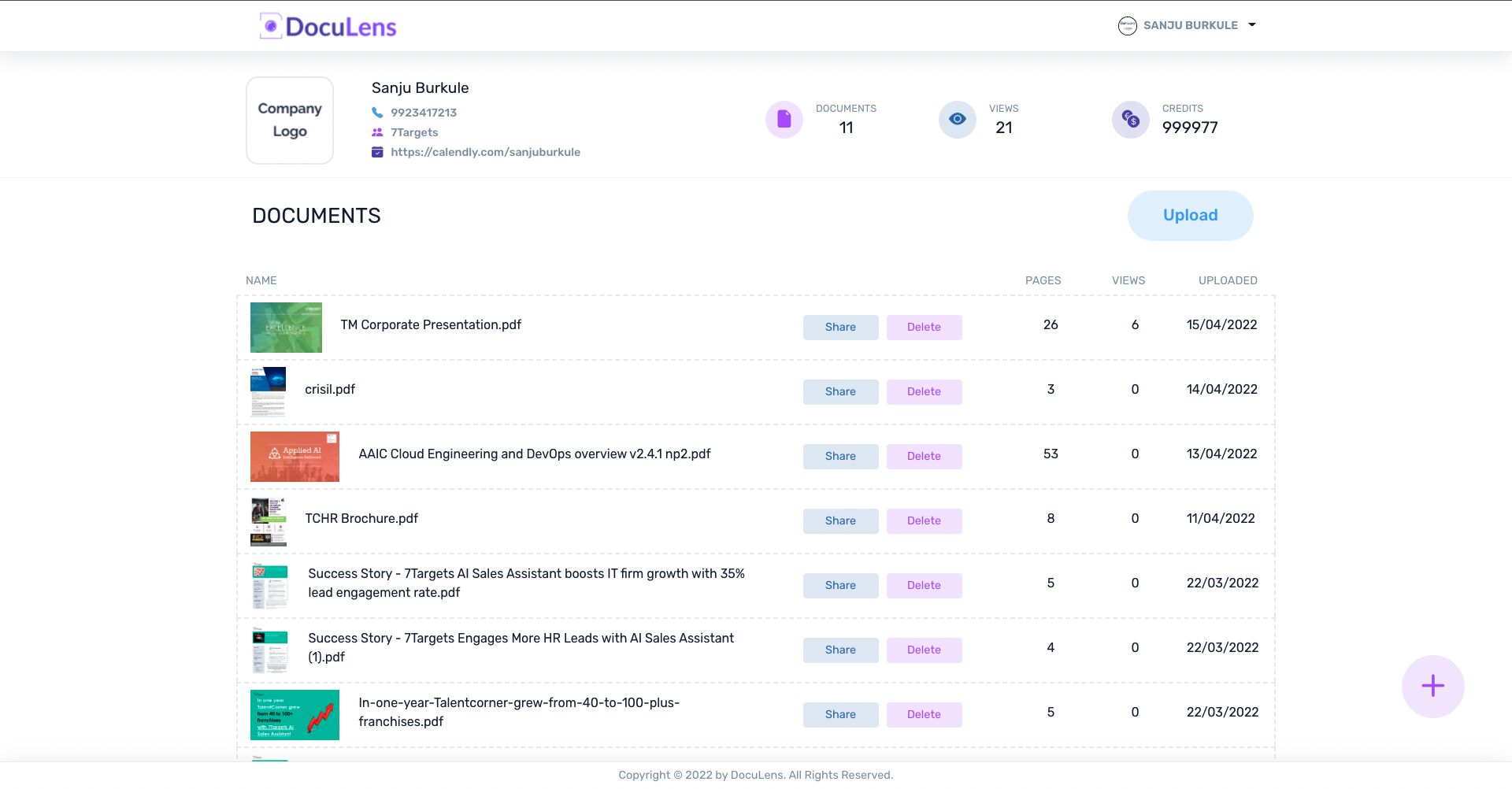Image resolution: width=1512 pixels, height=789 pixels.
Task: Click Success Story Engages More HR Leads file name
Action: [x=521, y=648]
